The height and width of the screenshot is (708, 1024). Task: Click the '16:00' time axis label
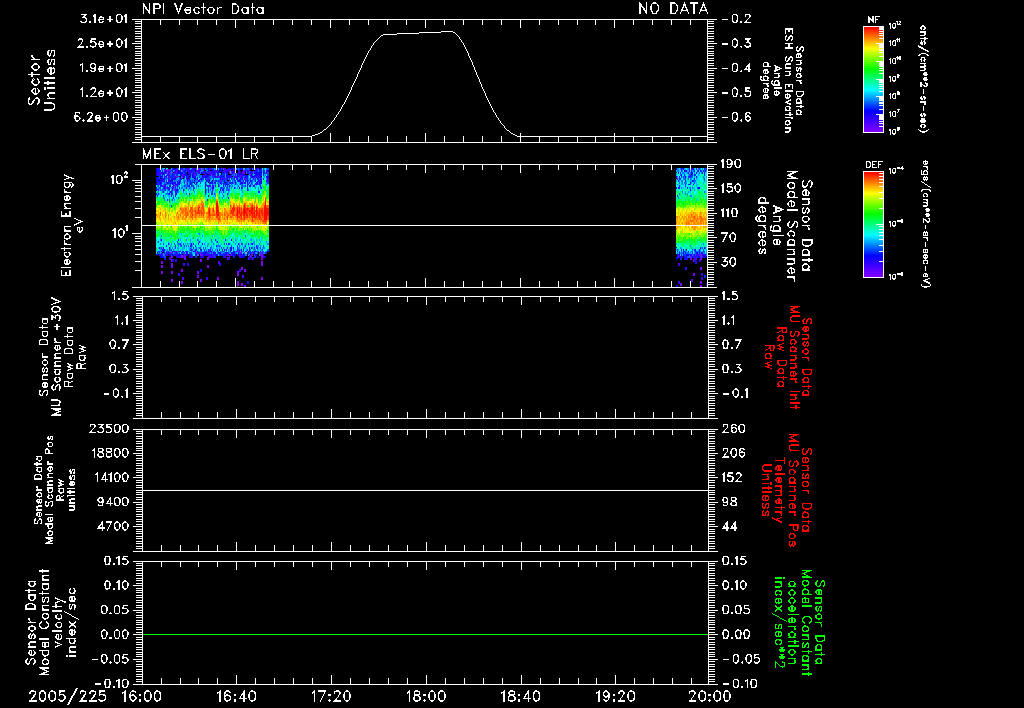pos(142,696)
